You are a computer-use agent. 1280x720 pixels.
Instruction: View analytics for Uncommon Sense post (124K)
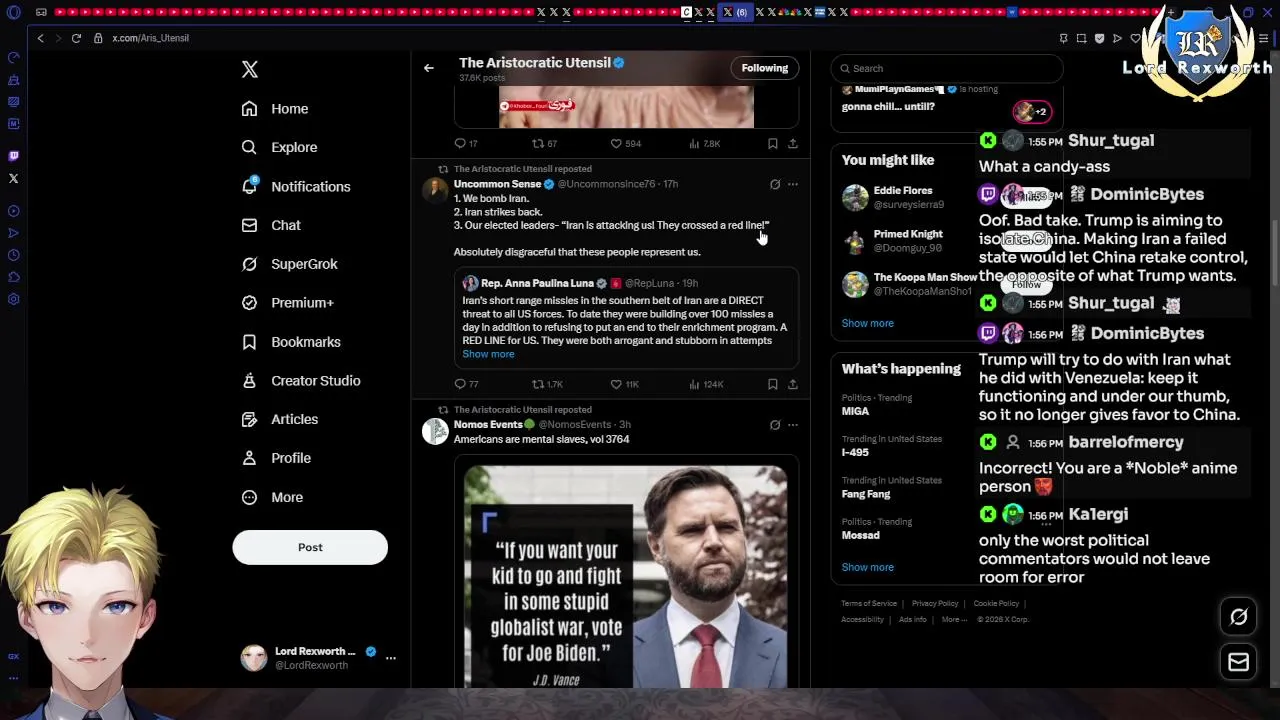point(706,384)
